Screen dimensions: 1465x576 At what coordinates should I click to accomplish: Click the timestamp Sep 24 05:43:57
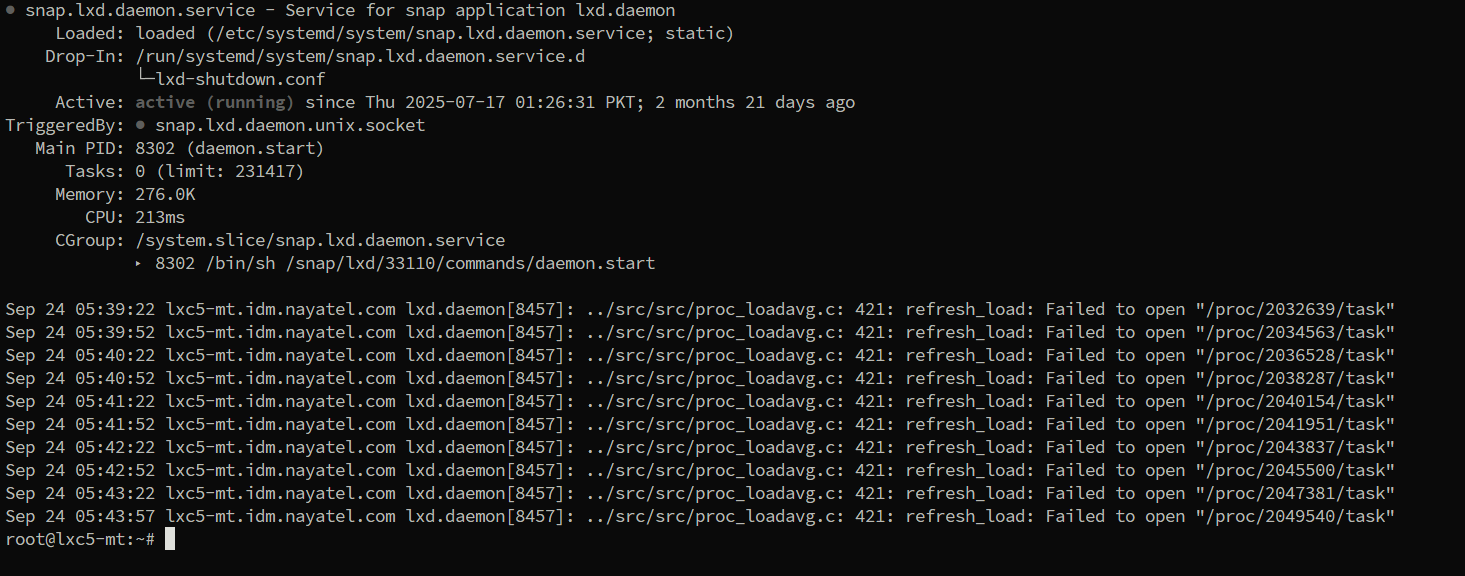[x=80, y=517]
